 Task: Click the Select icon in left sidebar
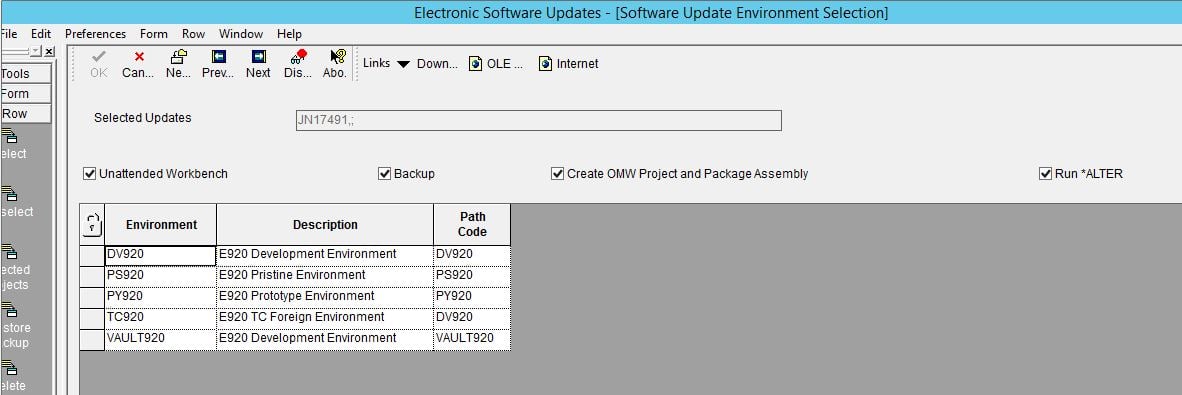(x=9, y=136)
